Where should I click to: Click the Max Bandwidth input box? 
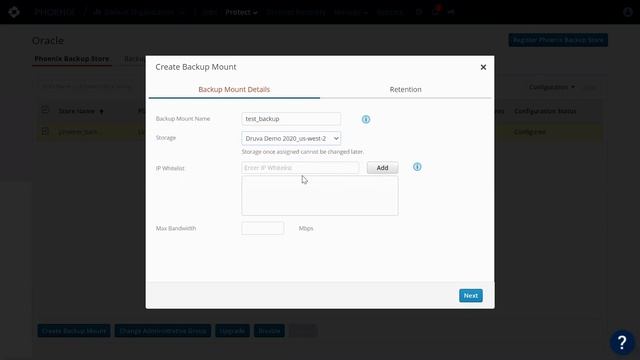click(262, 228)
